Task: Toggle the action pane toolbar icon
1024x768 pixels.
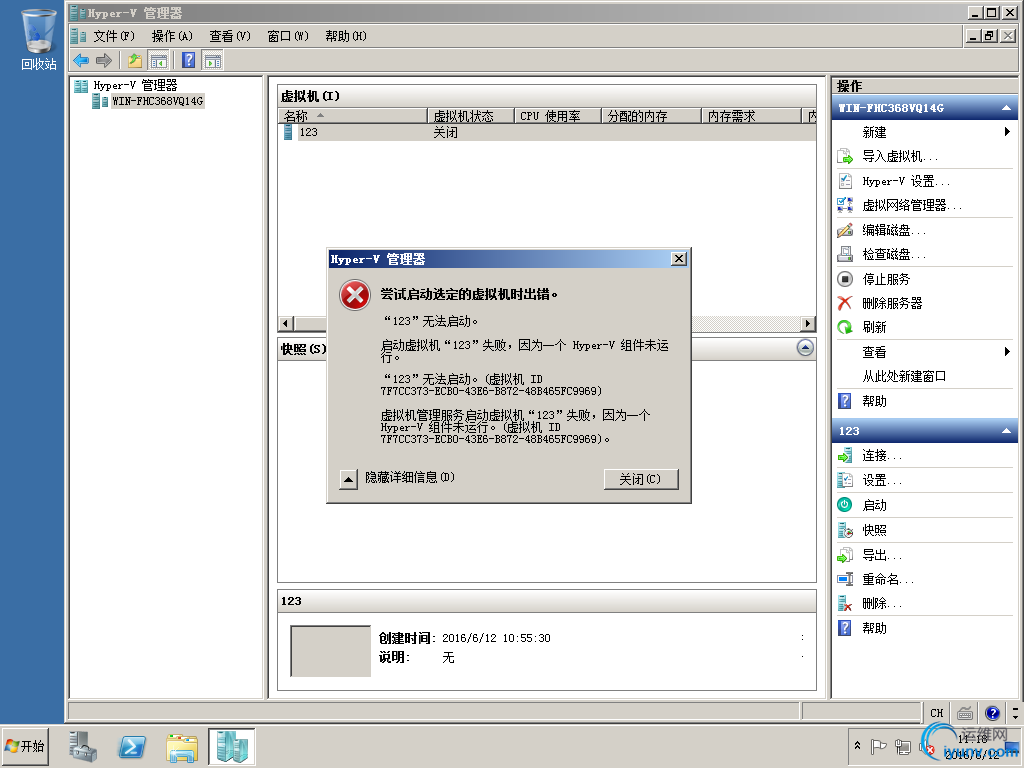Action: pyautogui.click(x=212, y=61)
